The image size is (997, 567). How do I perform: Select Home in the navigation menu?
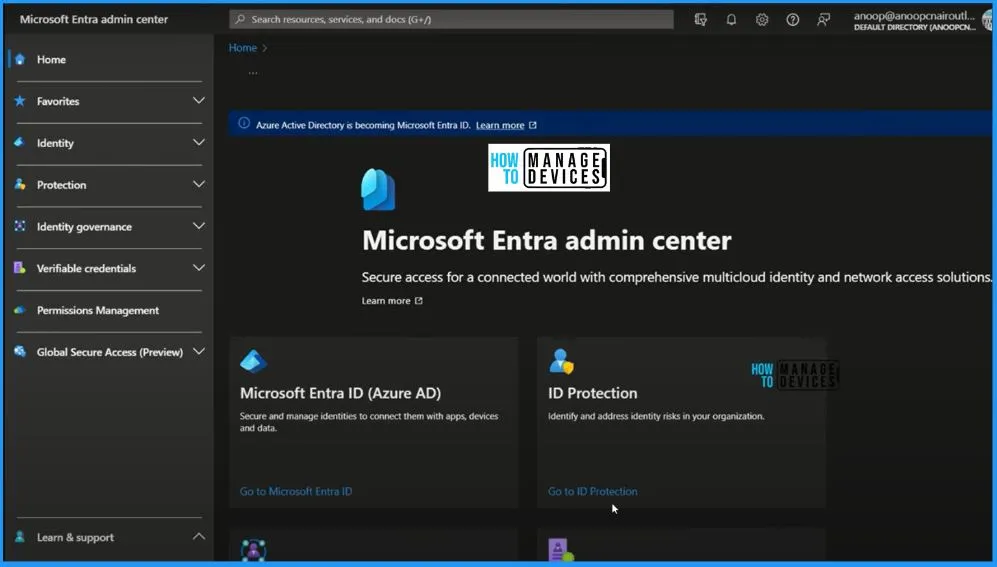(52, 60)
